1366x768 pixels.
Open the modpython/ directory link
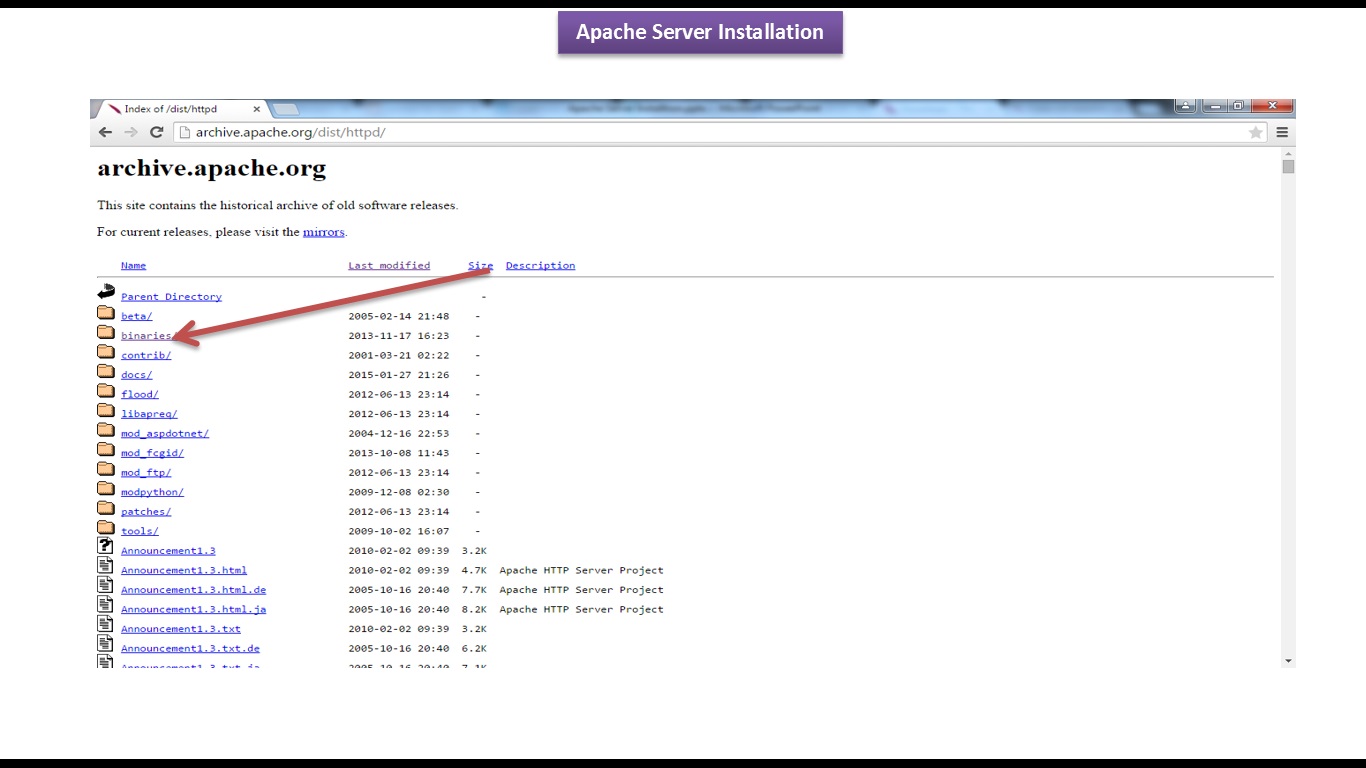pyautogui.click(x=152, y=492)
